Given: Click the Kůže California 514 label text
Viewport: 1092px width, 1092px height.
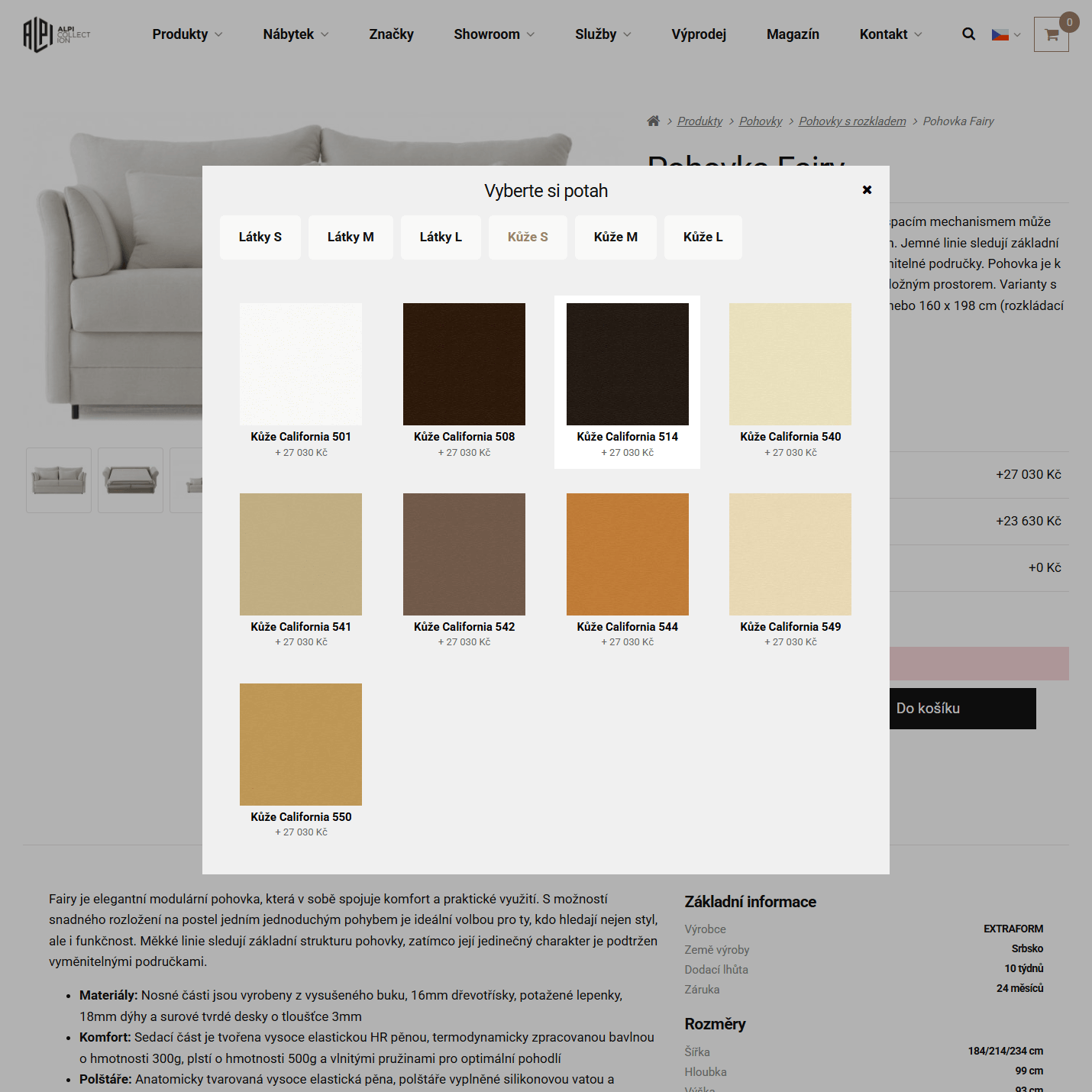Looking at the screenshot, I should tap(628, 437).
